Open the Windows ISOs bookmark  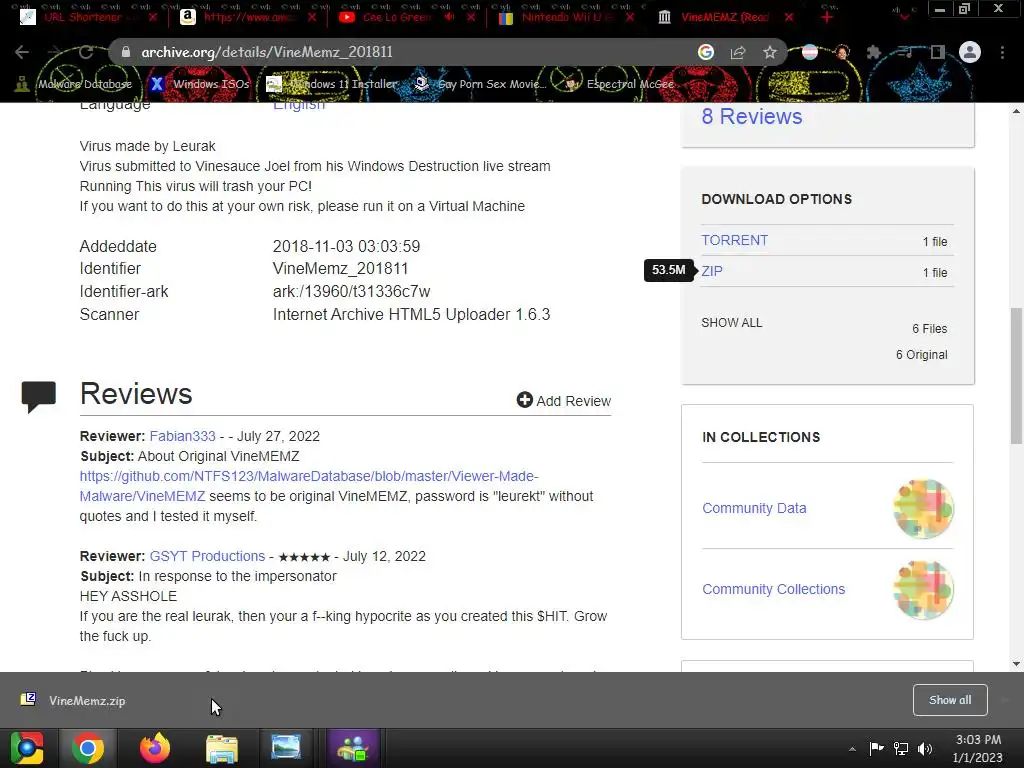tap(200, 84)
